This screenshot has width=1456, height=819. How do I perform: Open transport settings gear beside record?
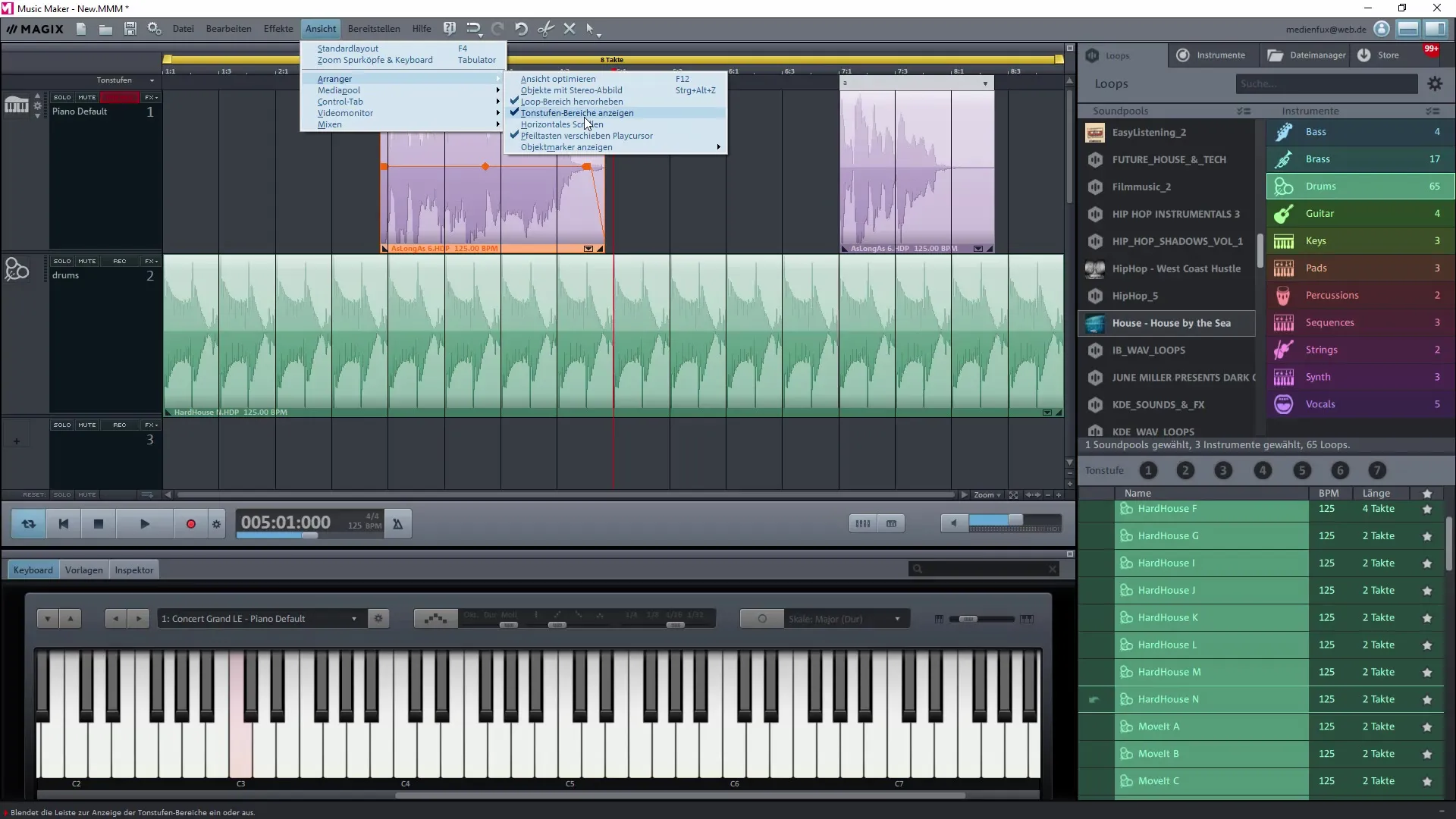coord(217,524)
